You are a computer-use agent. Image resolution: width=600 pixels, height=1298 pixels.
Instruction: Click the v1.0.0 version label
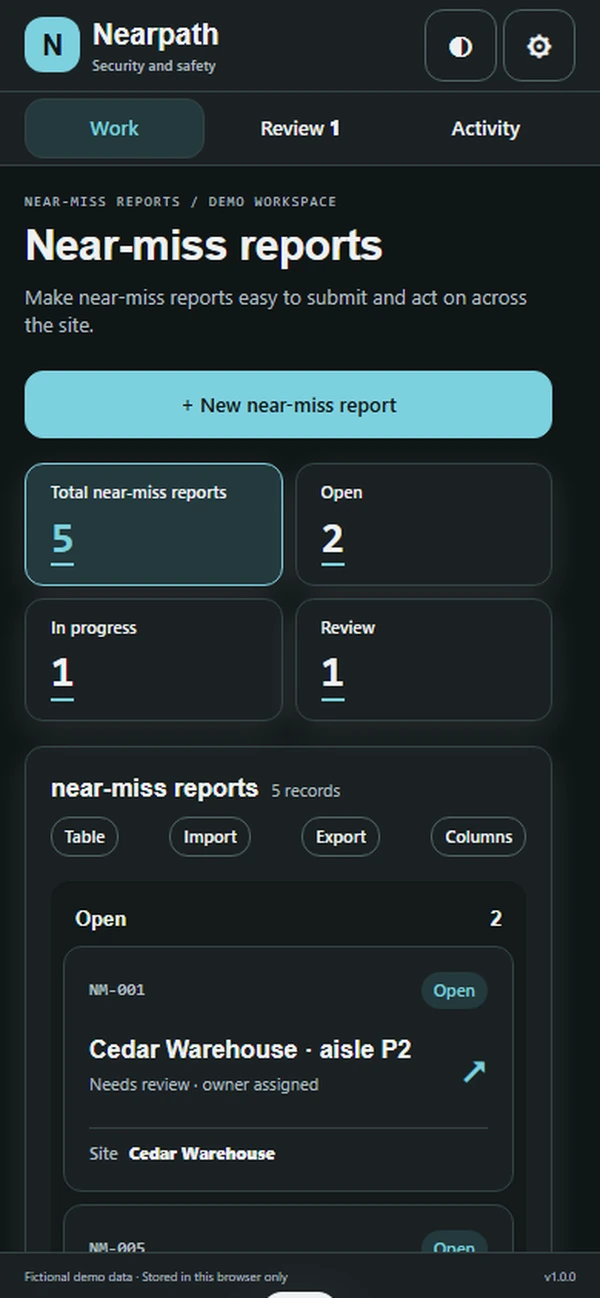(x=559, y=1277)
